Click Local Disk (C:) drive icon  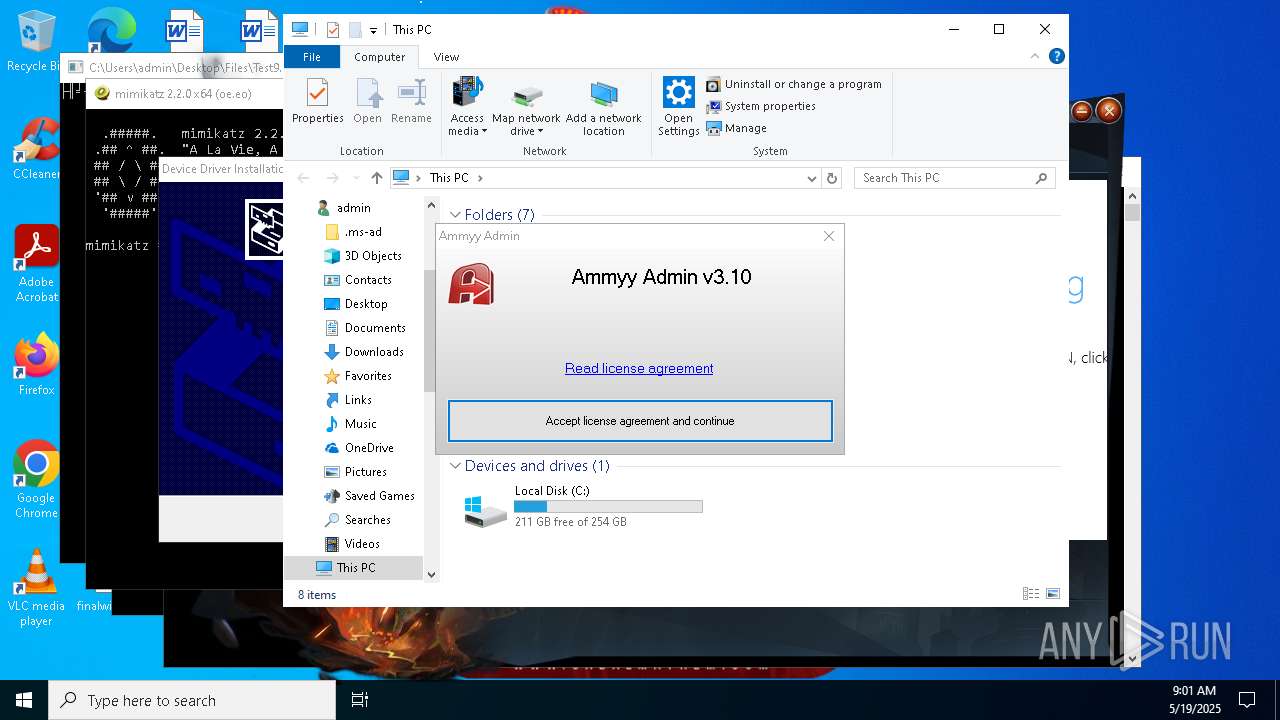485,510
